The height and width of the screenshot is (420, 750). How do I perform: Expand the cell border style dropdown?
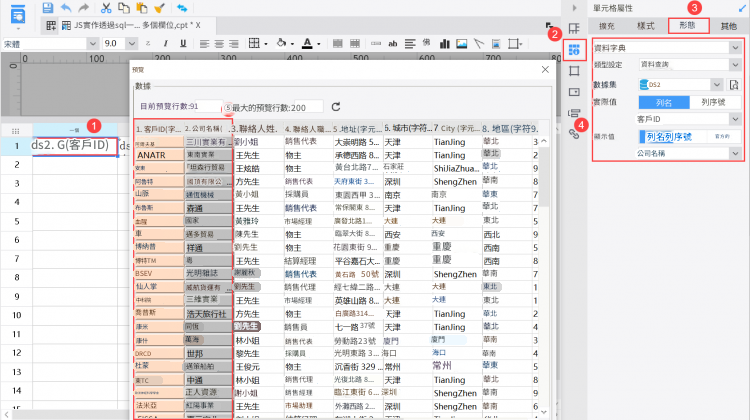click(x=266, y=44)
